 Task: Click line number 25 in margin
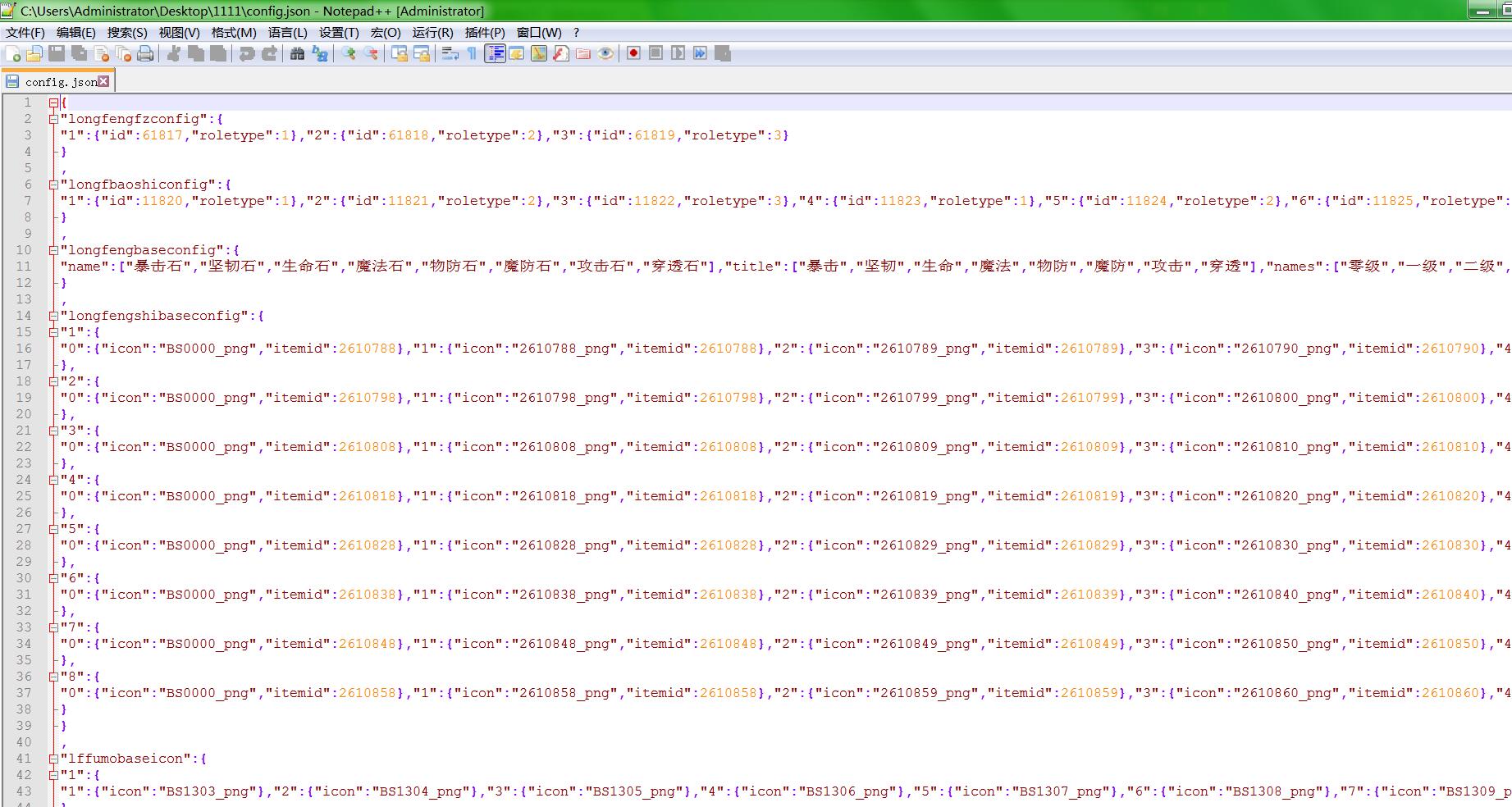tap(24, 496)
